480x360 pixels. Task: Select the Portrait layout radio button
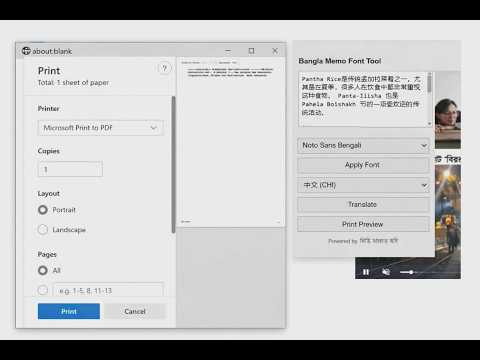click(x=43, y=210)
